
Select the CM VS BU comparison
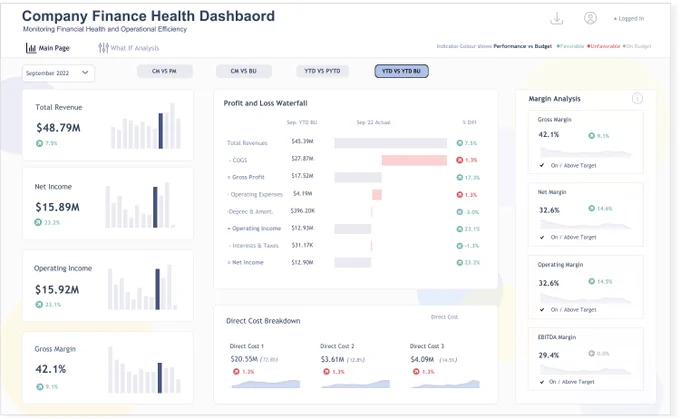coord(244,71)
